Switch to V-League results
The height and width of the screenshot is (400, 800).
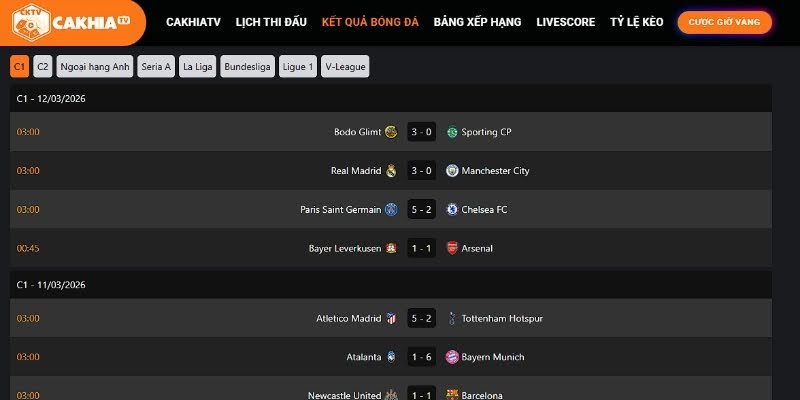pos(345,67)
